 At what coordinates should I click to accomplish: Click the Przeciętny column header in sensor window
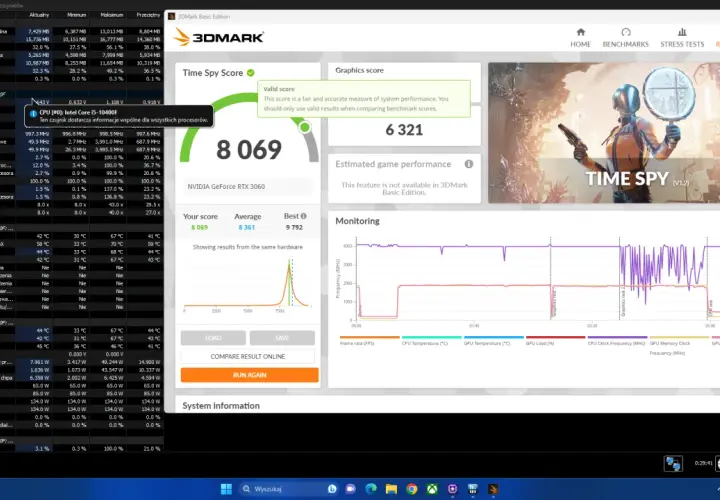pos(148,15)
